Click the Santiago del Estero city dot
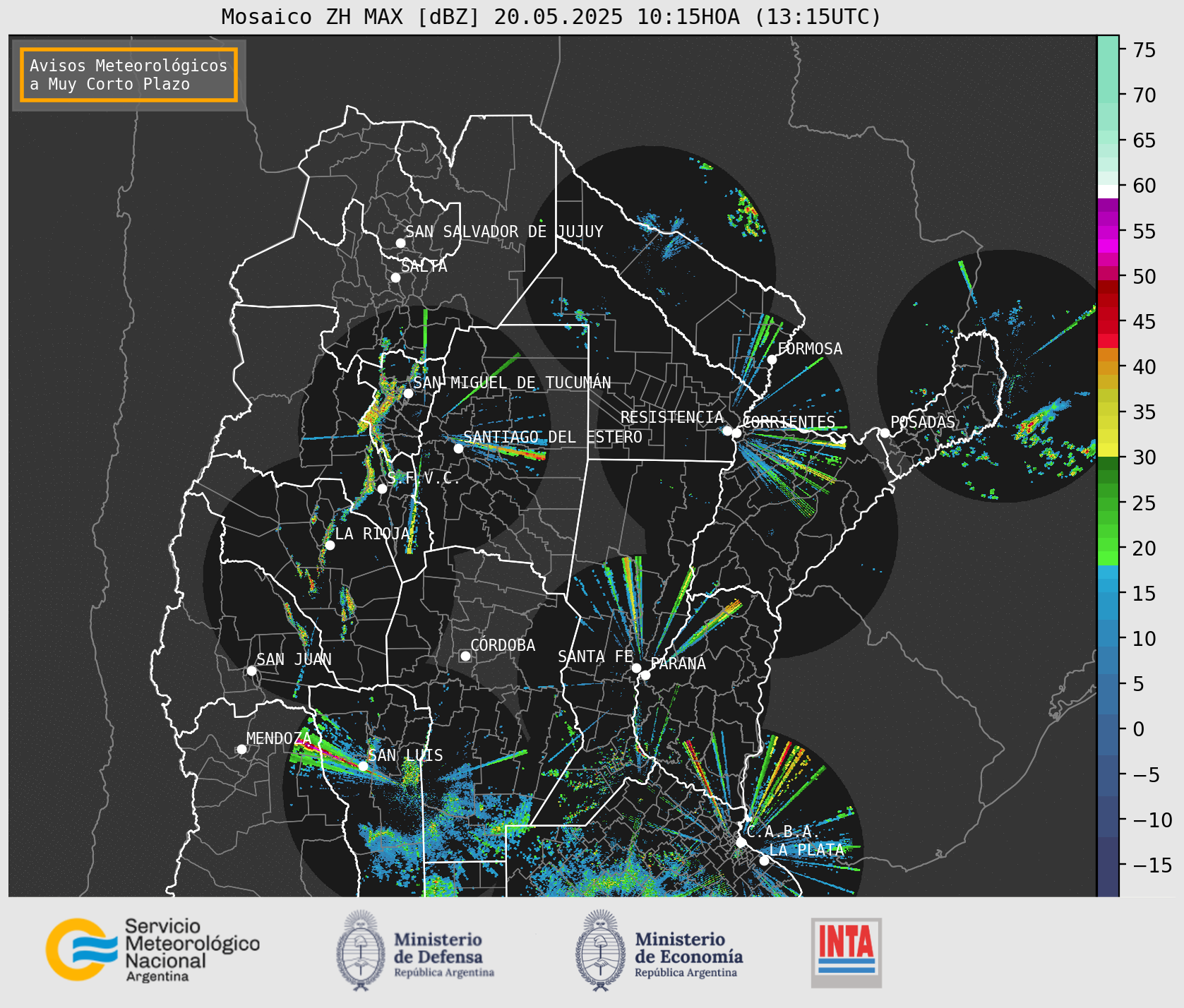 click(458, 448)
